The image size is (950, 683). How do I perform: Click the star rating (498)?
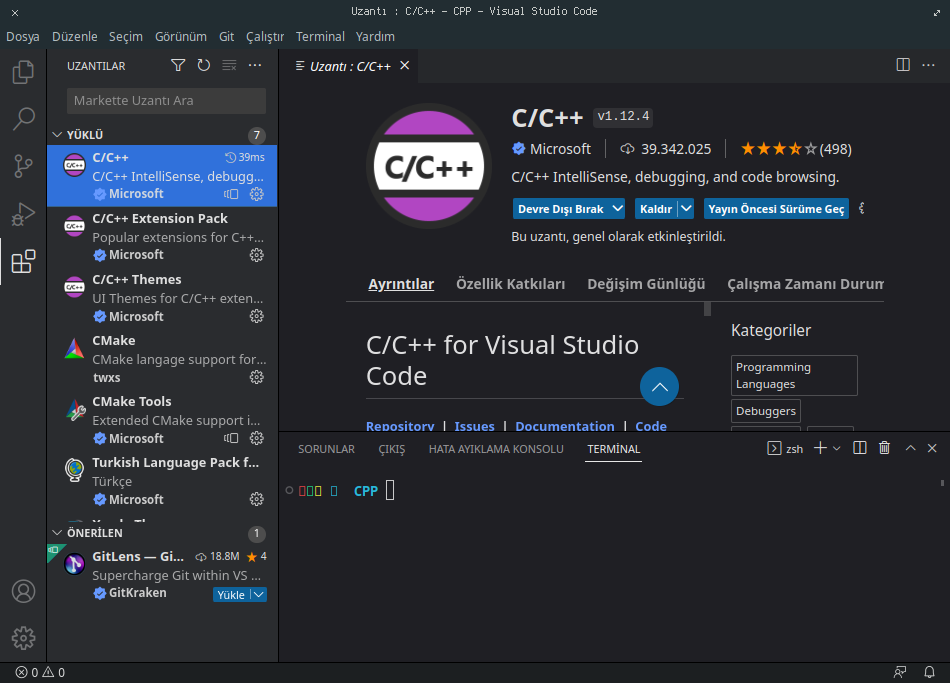pyautogui.click(x=796, y=149)
